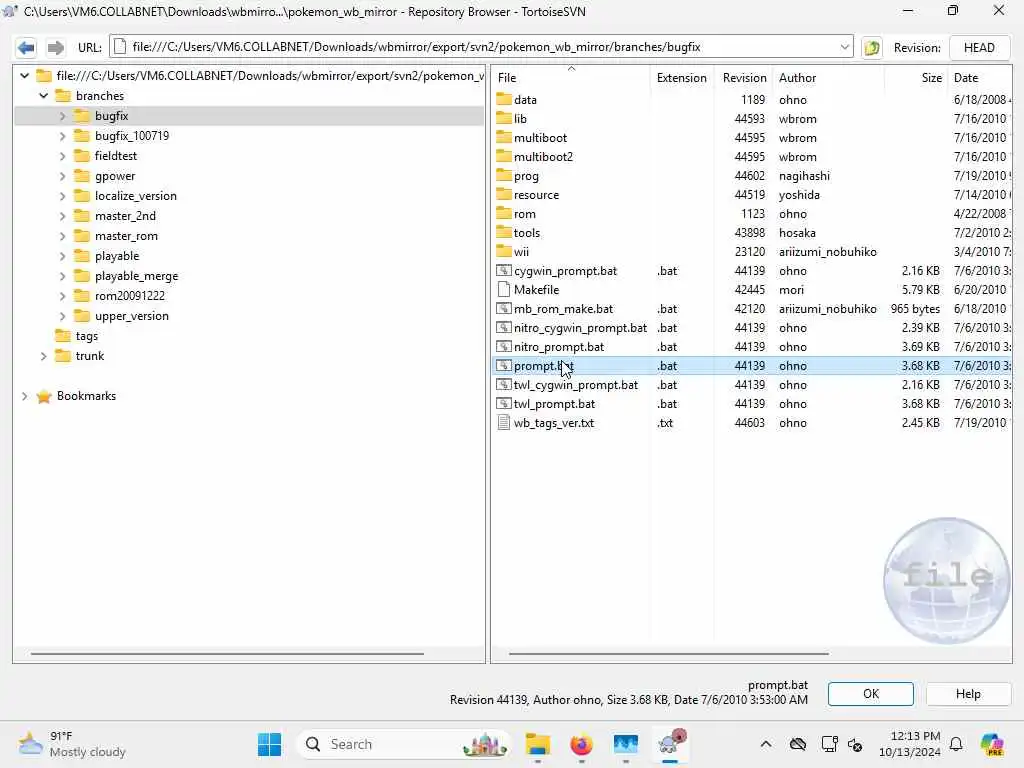Show hidden system tray icons
Screen dimensions: 1024x768
(x=765, y=744)
